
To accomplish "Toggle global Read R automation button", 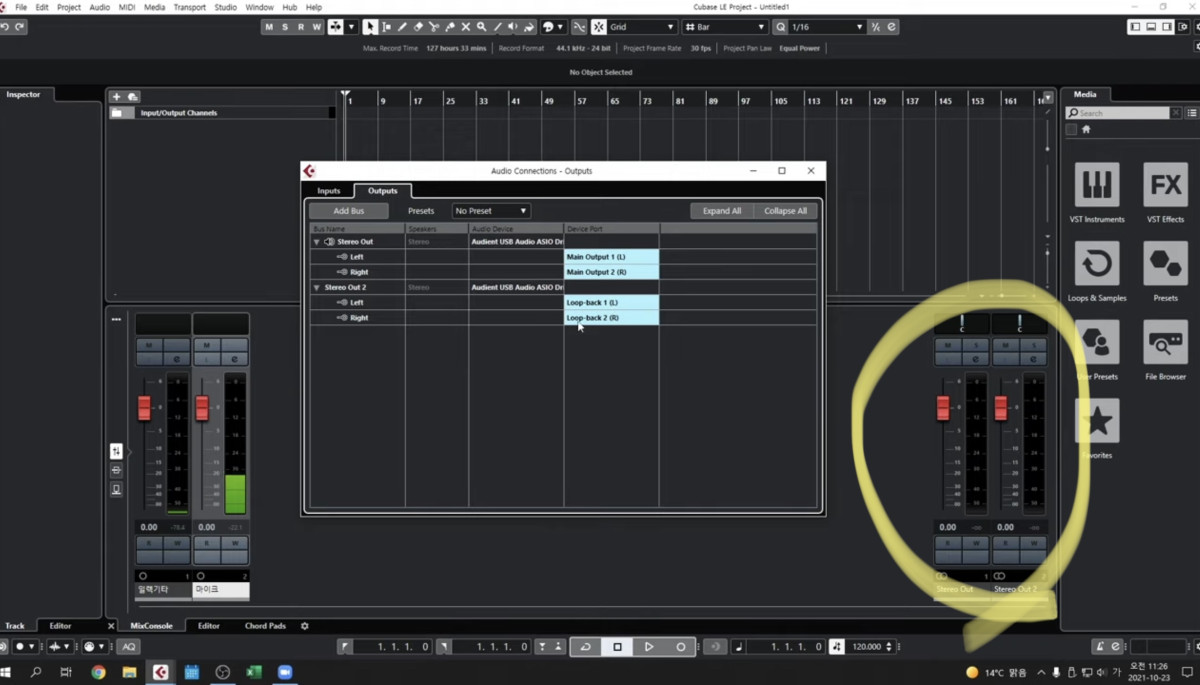I will point(301,27).
